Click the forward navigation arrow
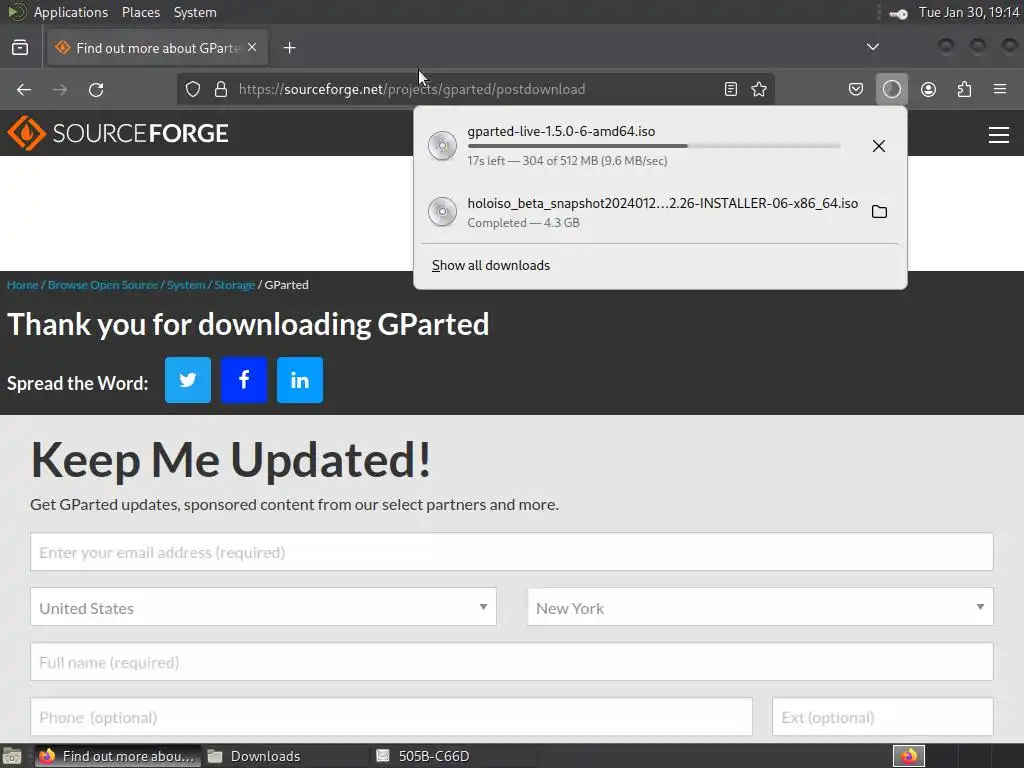 pos(60,89)
